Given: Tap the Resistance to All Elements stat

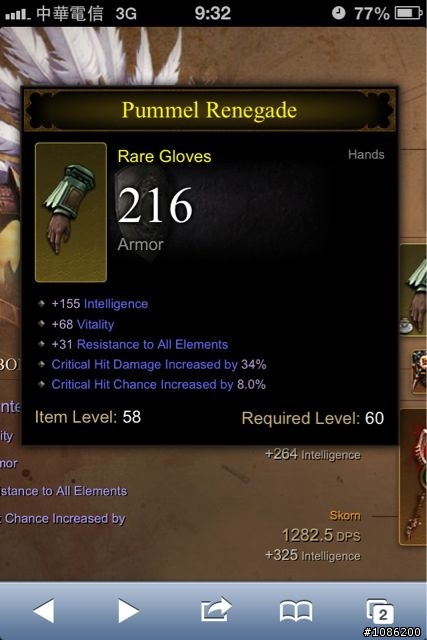Looking at the screenshot, I should point(140,344).
